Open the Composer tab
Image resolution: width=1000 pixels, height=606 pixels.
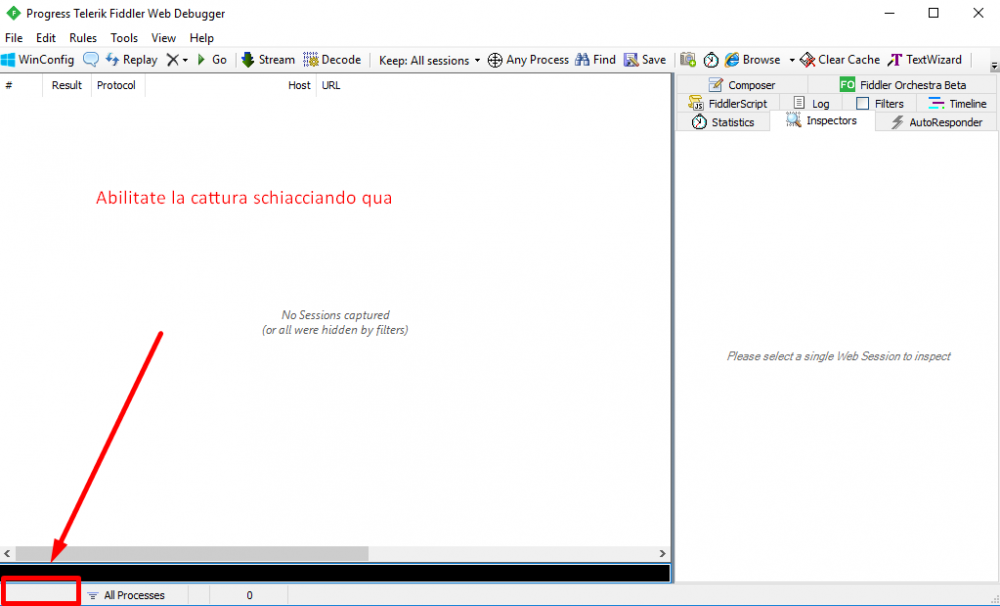click(x=741, y=85)
